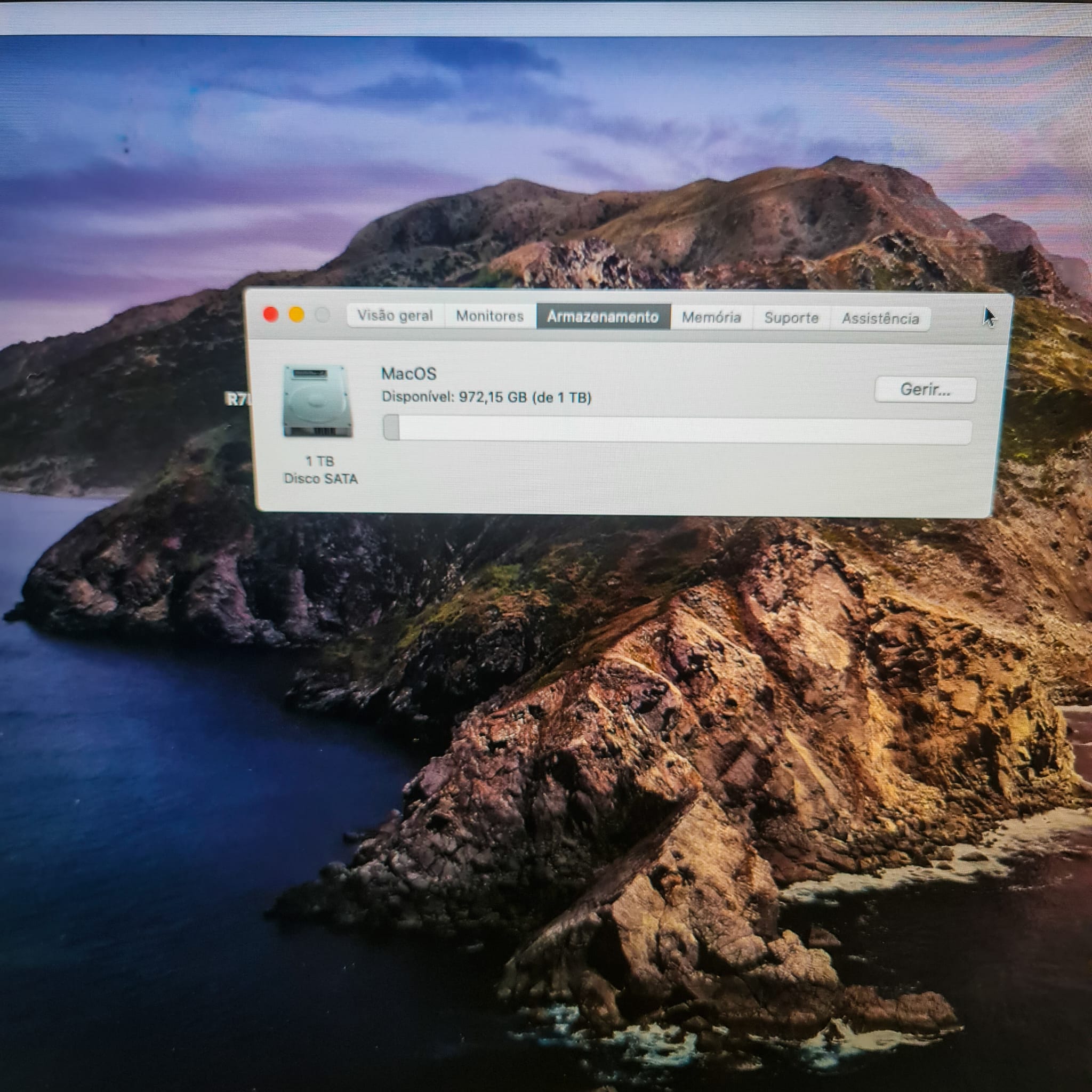Open the Monitores tab
Image resolution: width=1092 pixels, height=1092 pixels.
pyautogui.click(x=489, y=316)
